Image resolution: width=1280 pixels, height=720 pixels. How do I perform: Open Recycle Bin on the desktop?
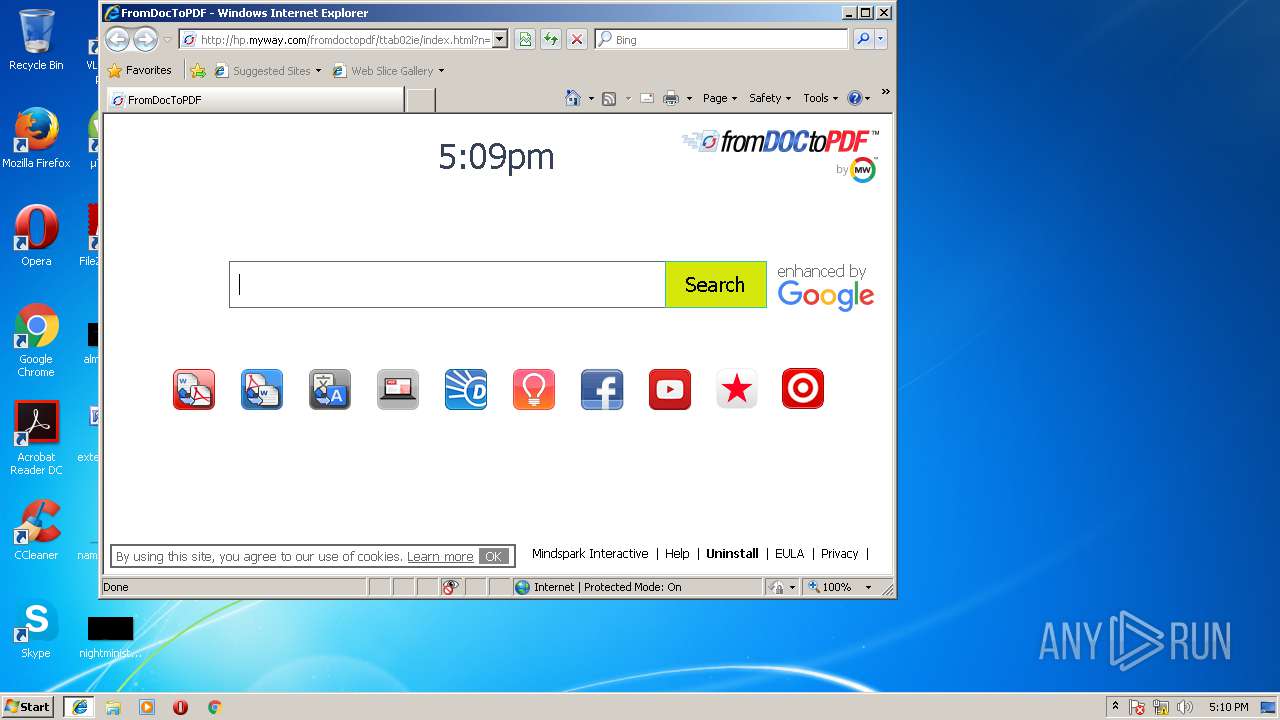tap(36, 40)
